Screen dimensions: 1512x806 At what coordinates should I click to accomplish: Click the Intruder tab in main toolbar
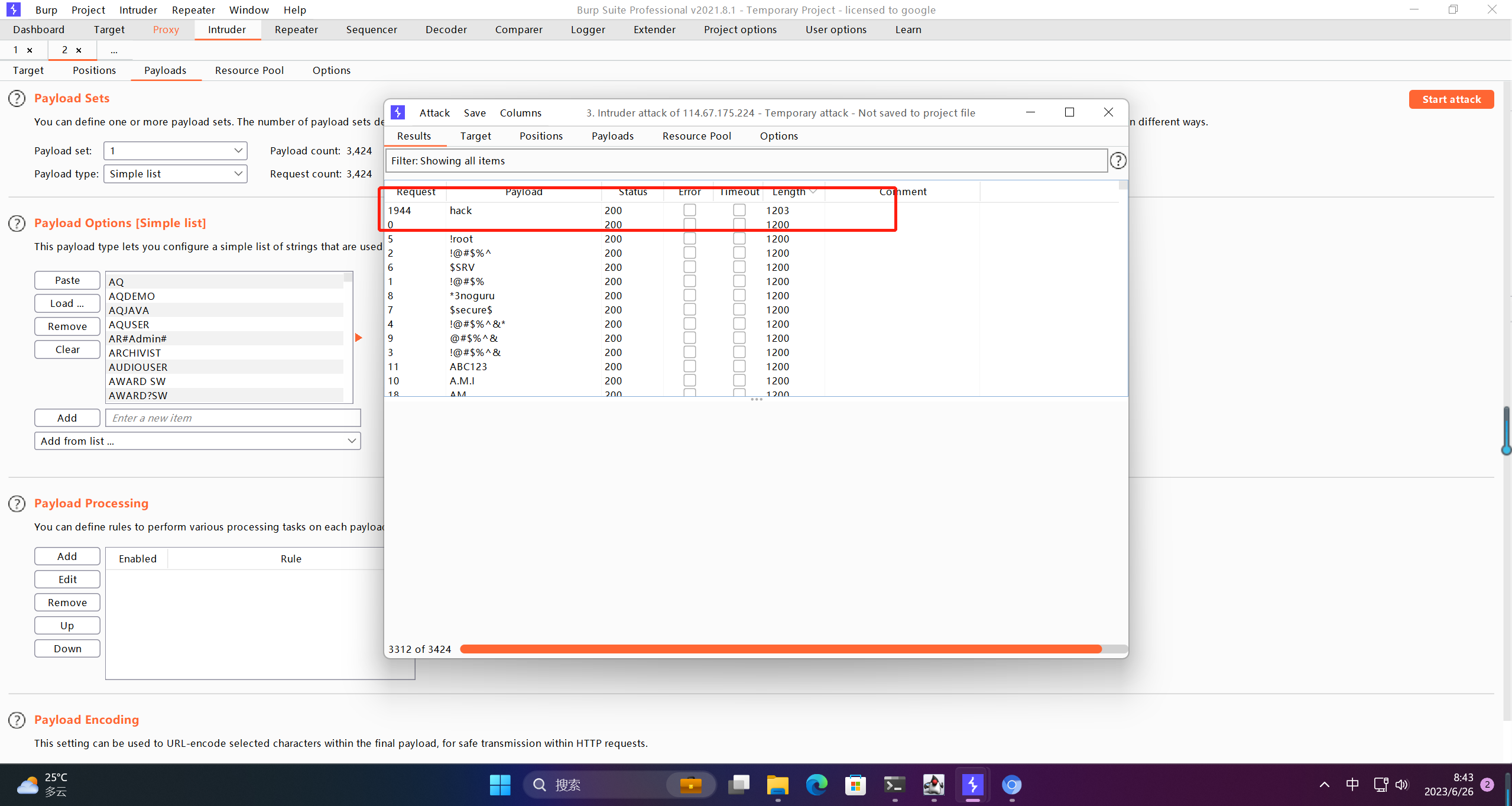tap(226, 29)
